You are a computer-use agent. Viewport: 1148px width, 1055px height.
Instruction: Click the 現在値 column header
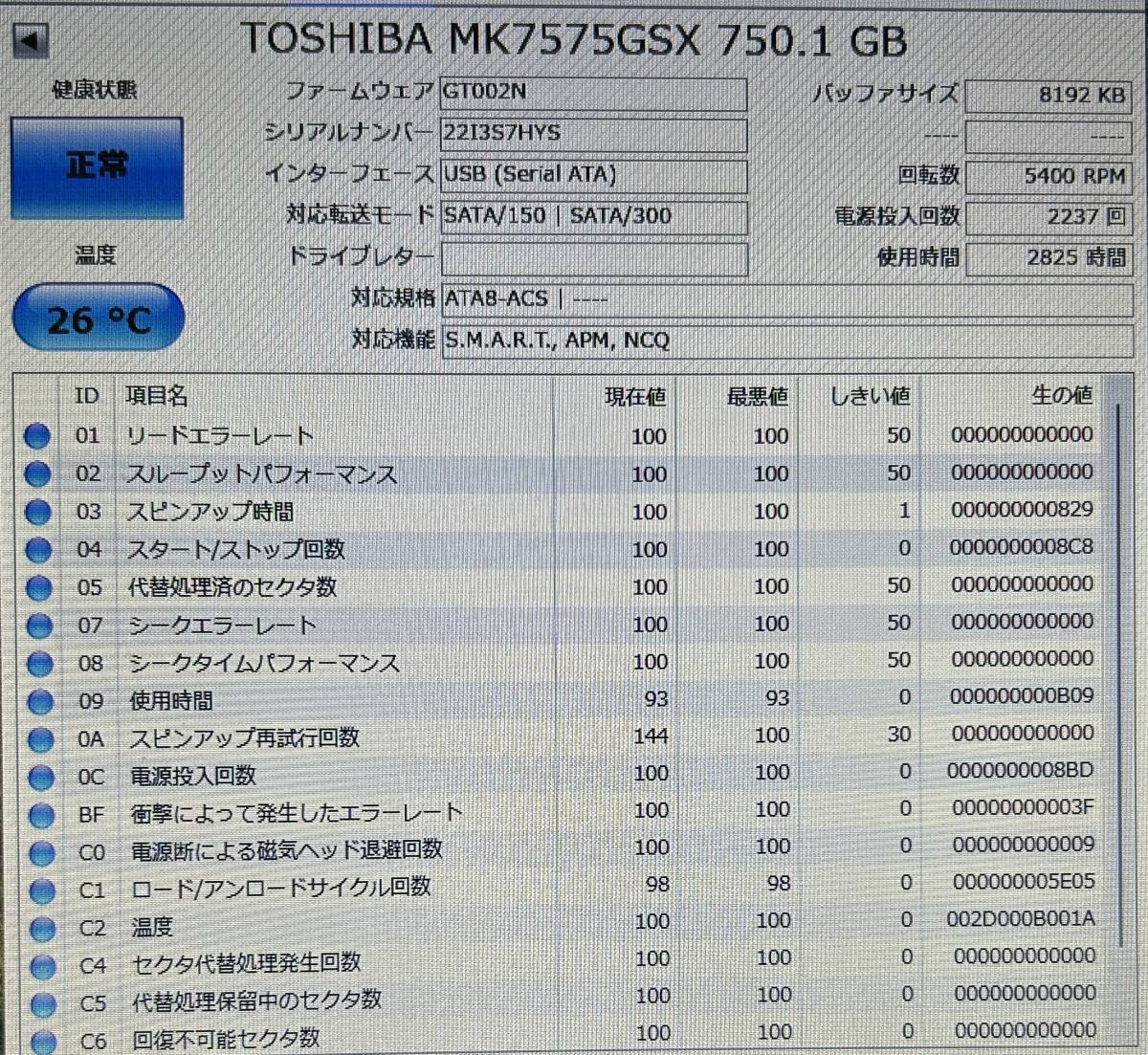[x=635, y=397]
